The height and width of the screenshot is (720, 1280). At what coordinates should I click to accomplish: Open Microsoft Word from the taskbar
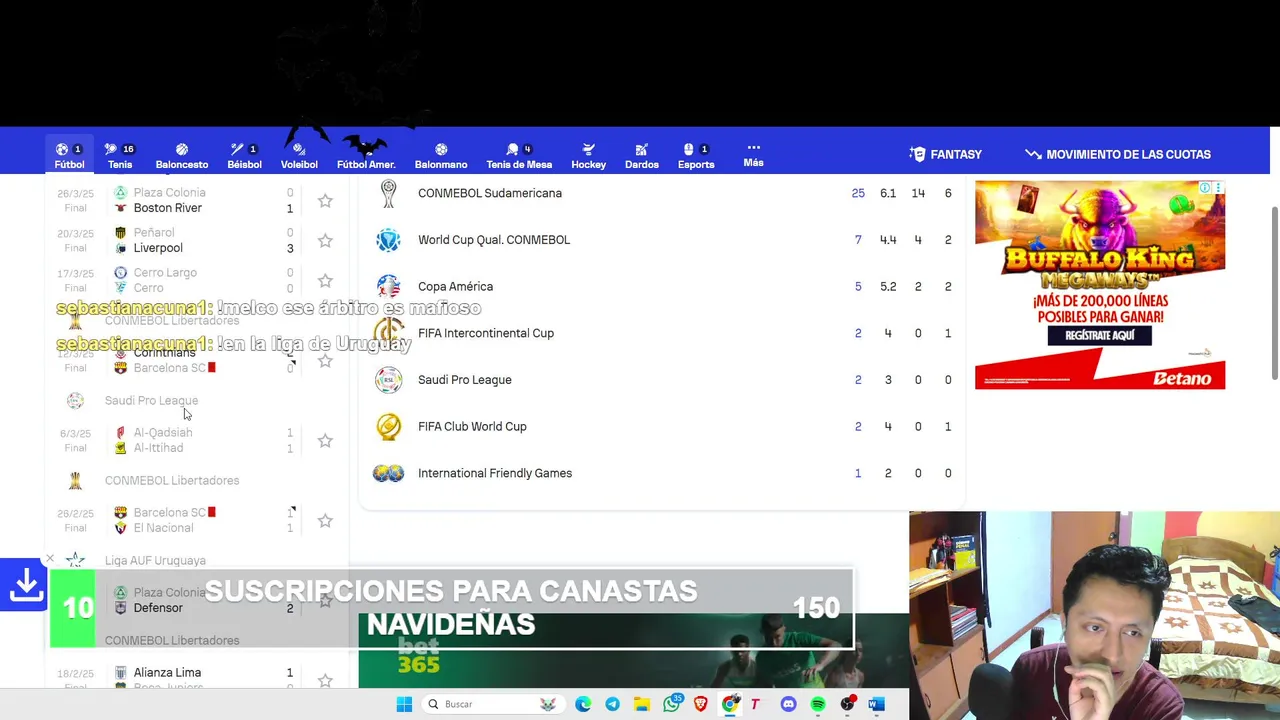[x=876, y=704]
